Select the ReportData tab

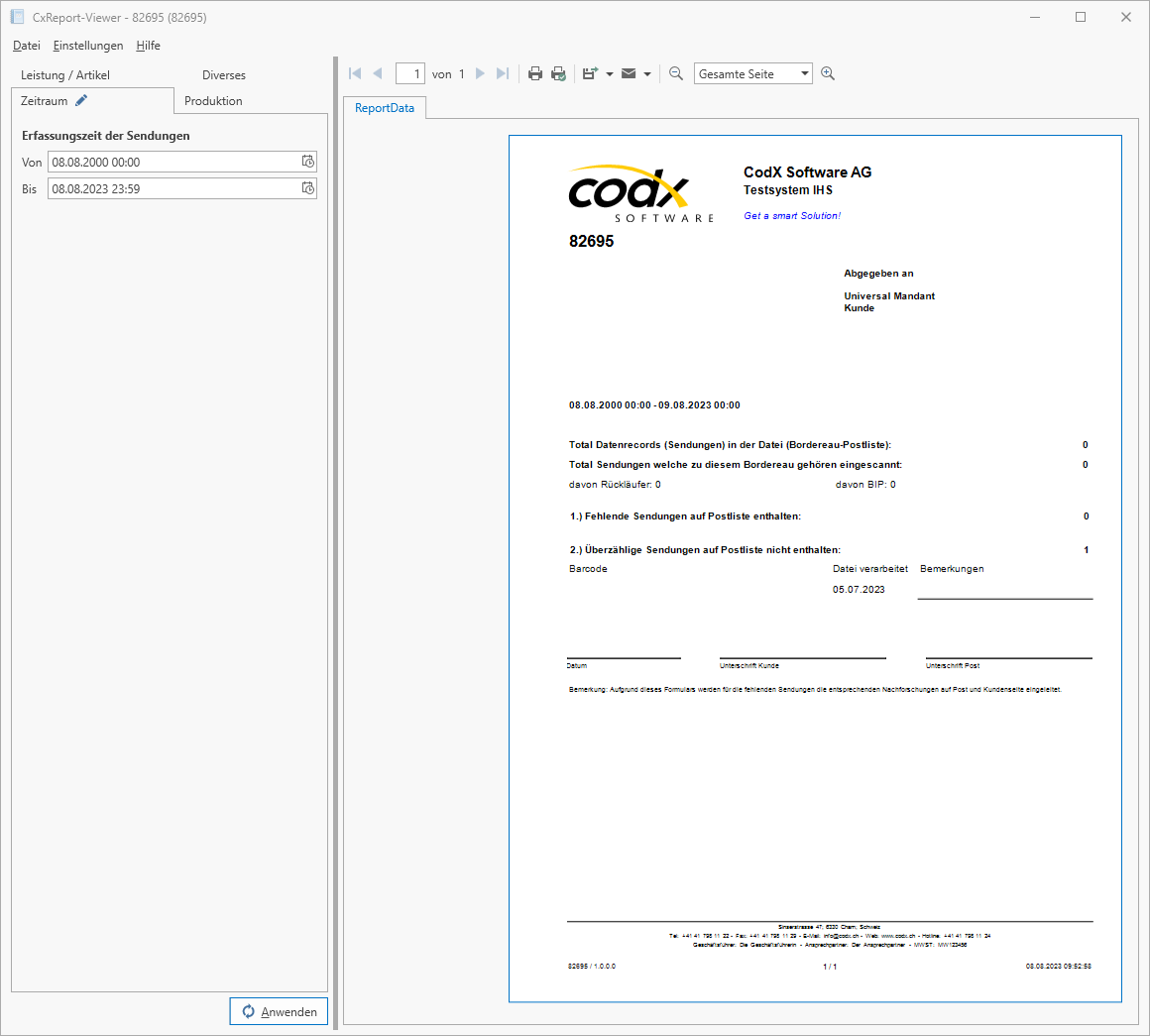[385, 108]
